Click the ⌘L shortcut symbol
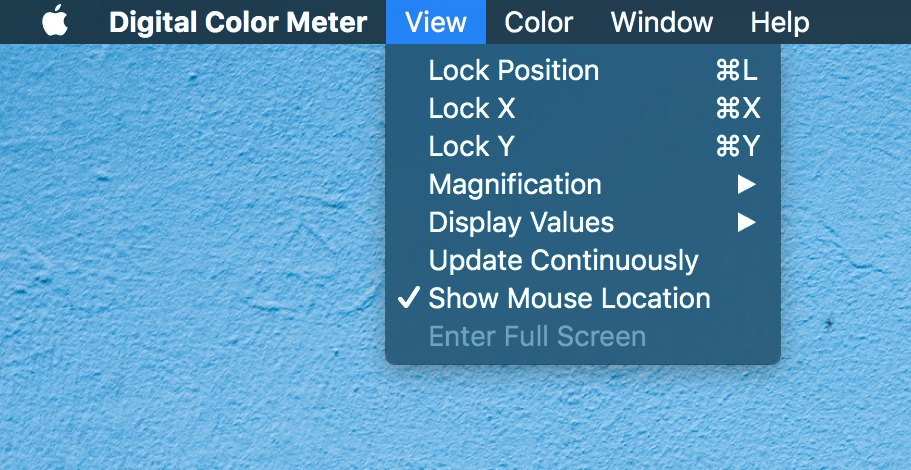 tap(737, 70)
